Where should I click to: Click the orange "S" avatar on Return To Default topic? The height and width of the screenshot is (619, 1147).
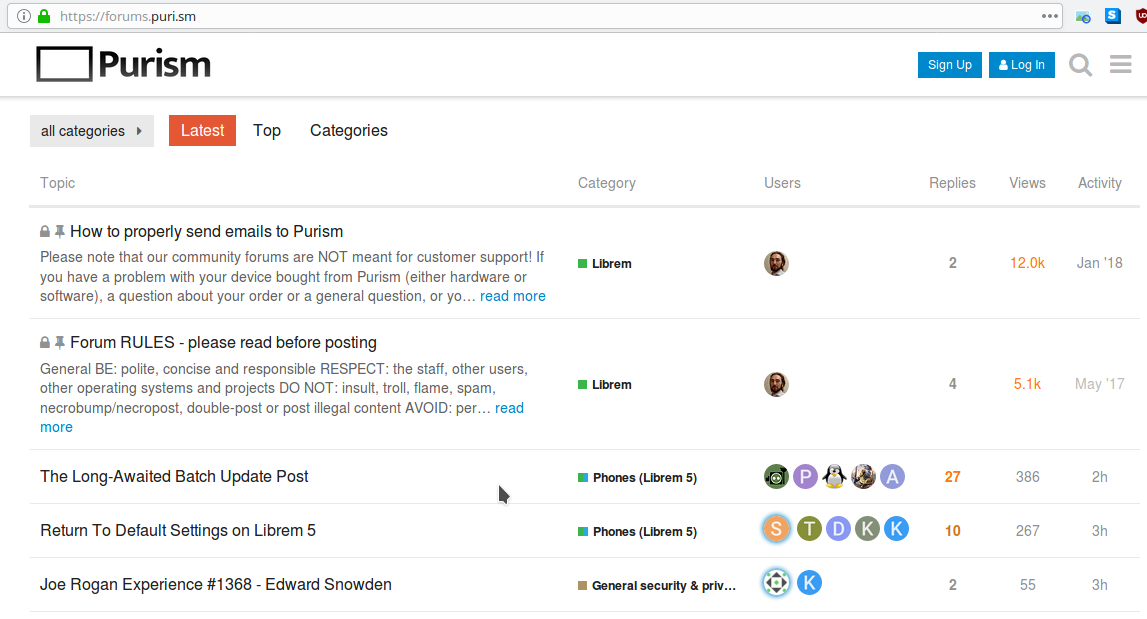click(x=776, y=528)
